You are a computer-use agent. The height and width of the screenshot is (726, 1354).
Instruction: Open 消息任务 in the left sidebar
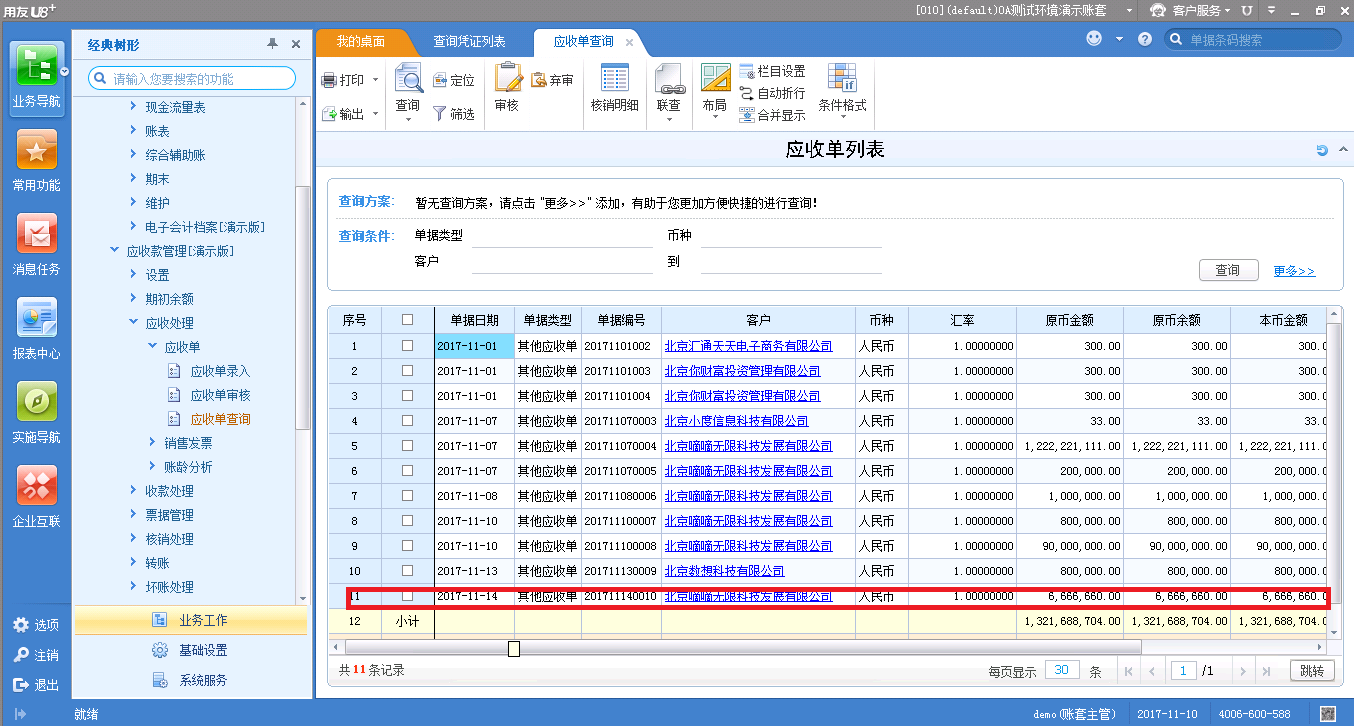click(37, 235)
